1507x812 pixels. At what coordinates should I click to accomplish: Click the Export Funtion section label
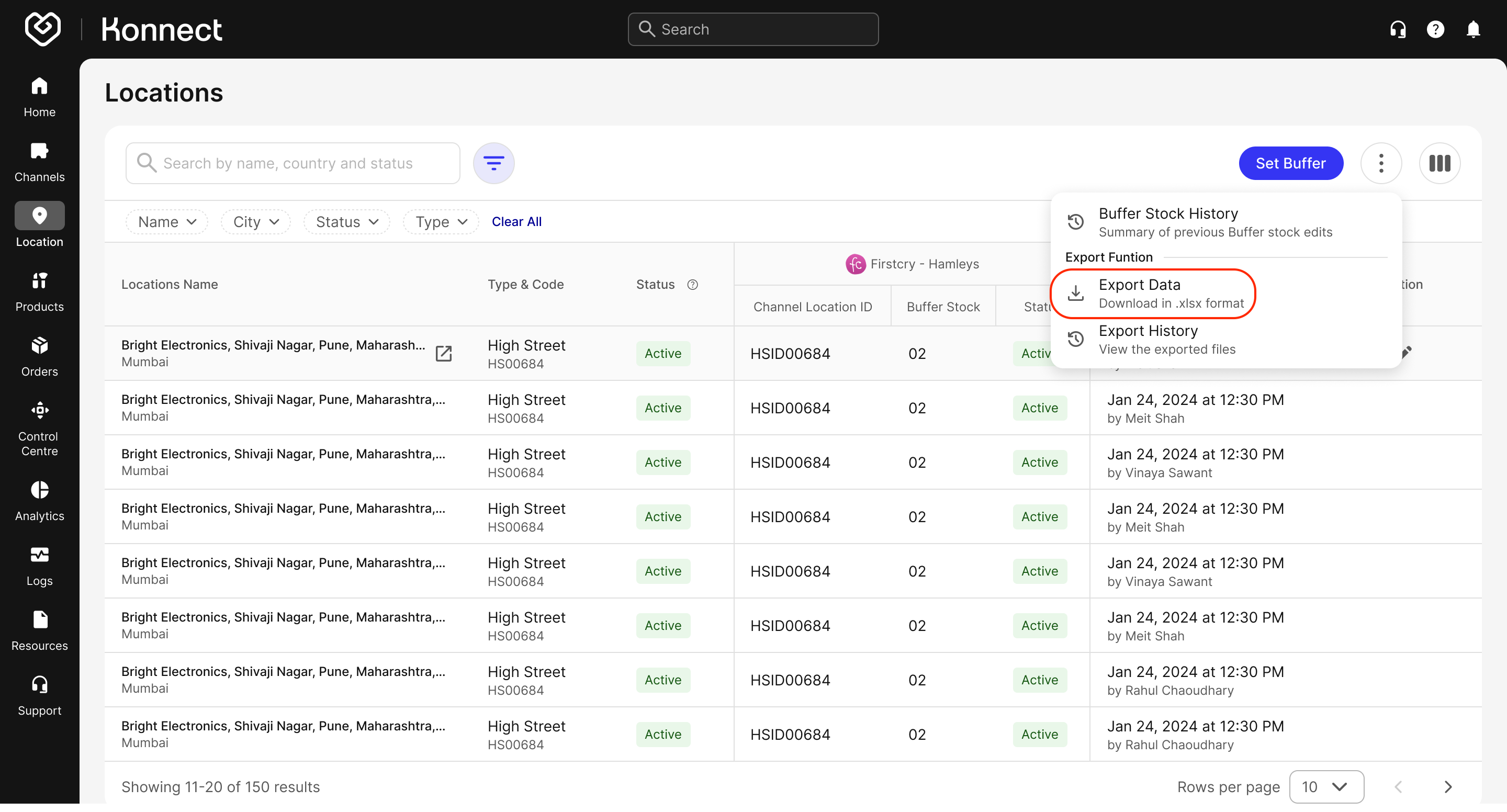point(1109,257)
